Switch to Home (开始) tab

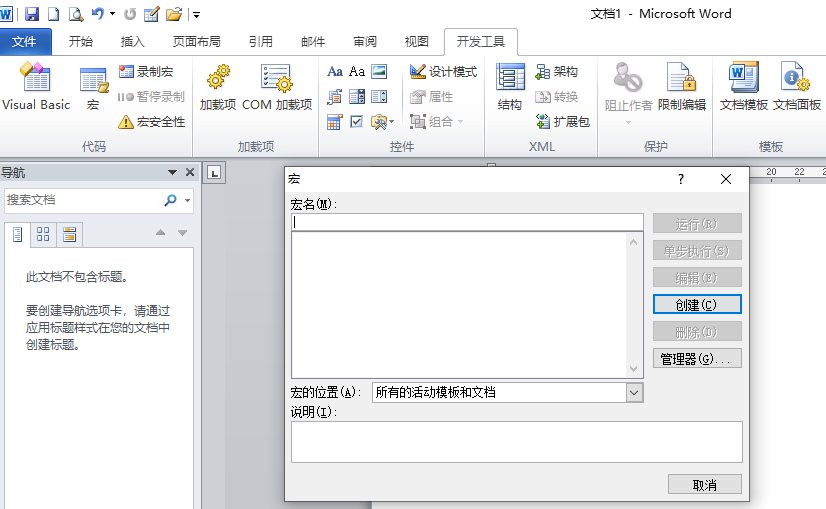coord(81,42)
